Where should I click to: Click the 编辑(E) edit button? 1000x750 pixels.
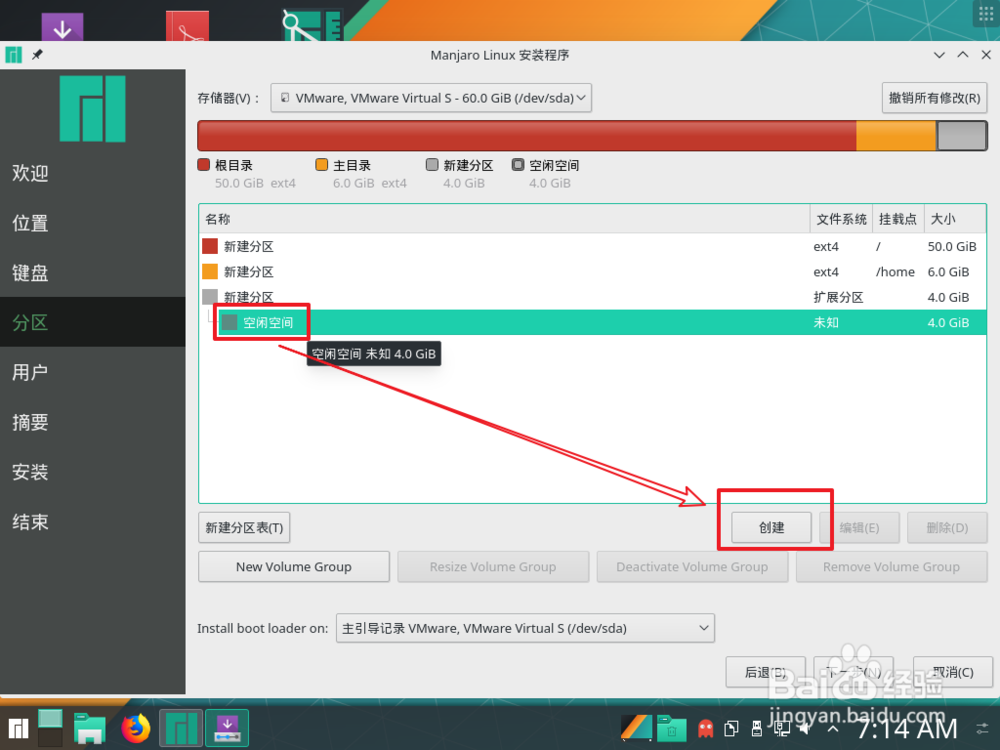click(x=859, y=527)
